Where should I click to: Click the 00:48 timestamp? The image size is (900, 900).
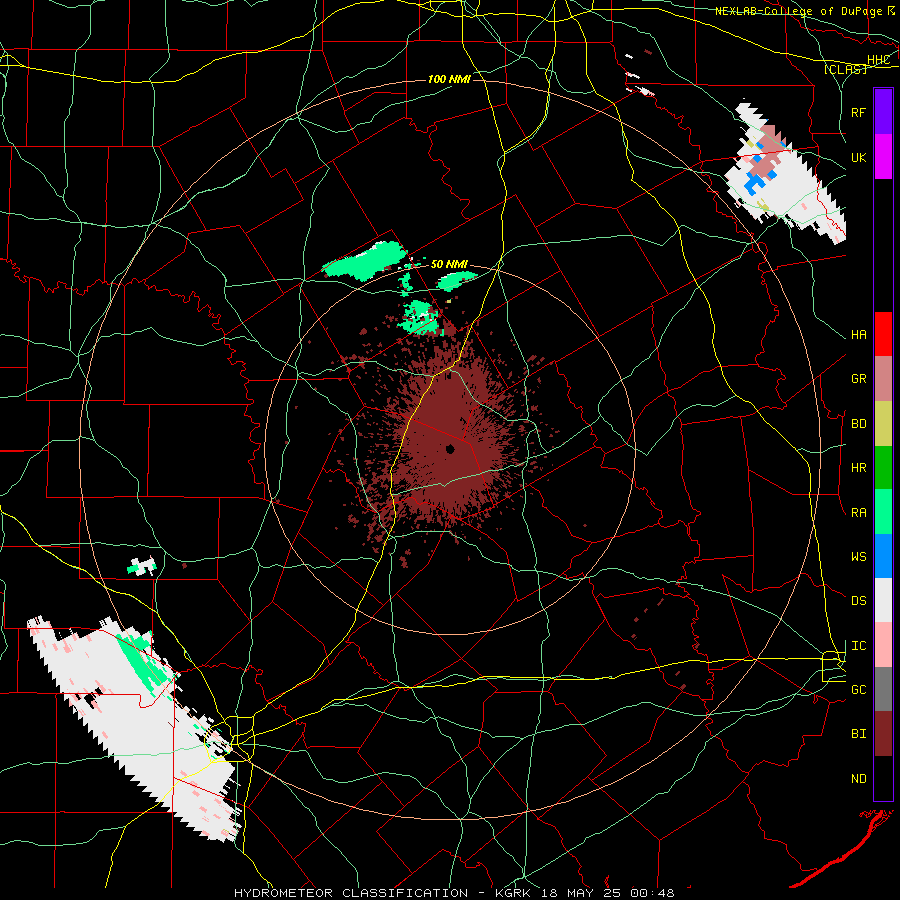(x=651, y=893)
